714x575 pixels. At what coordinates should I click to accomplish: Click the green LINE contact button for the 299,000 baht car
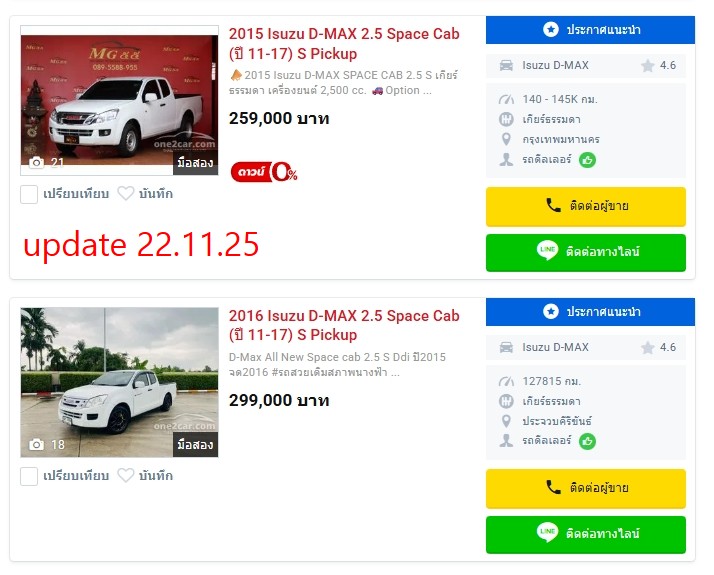click(586, 534)
